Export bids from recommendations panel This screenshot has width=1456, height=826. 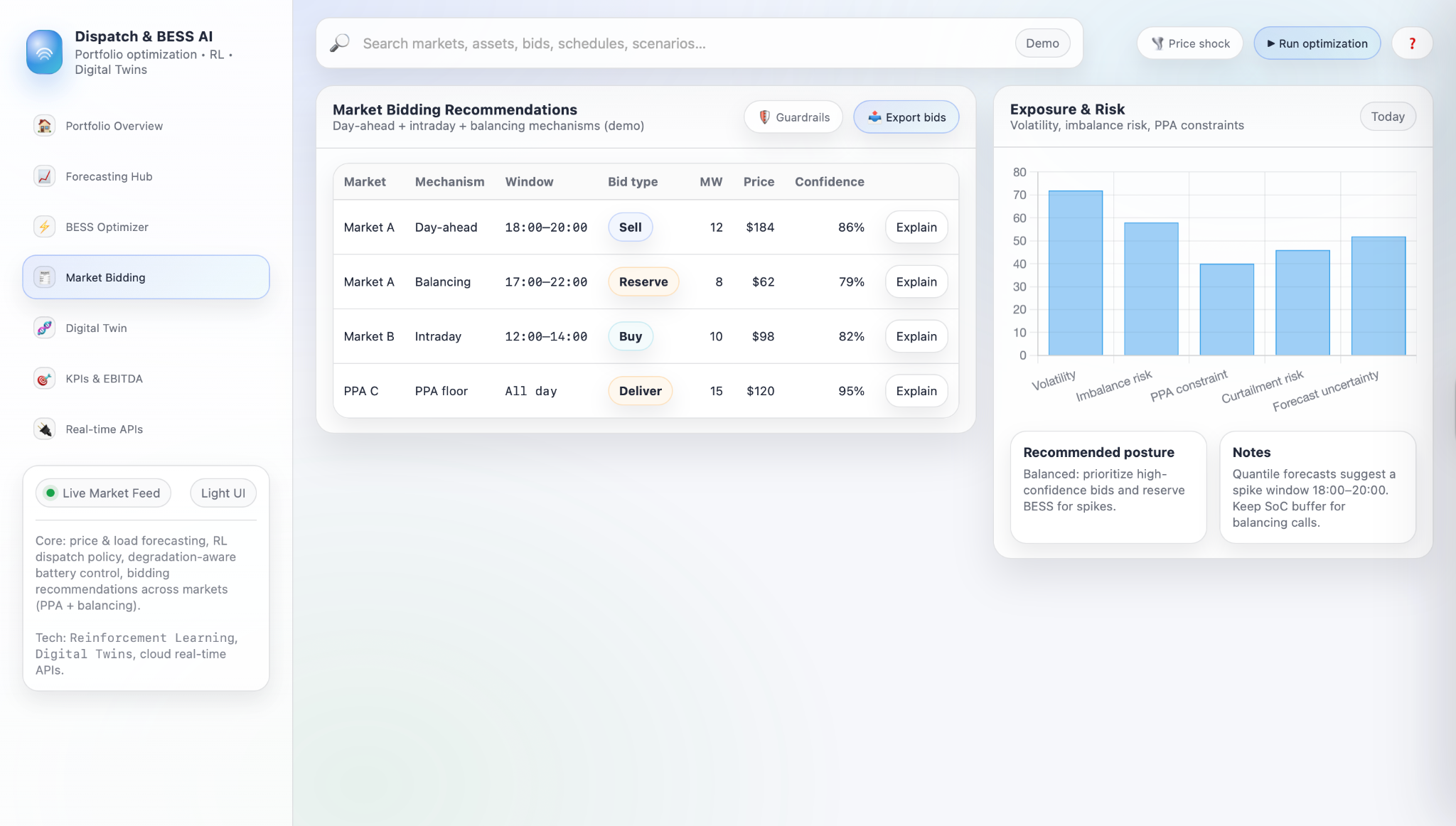click(x=906, y=117)
